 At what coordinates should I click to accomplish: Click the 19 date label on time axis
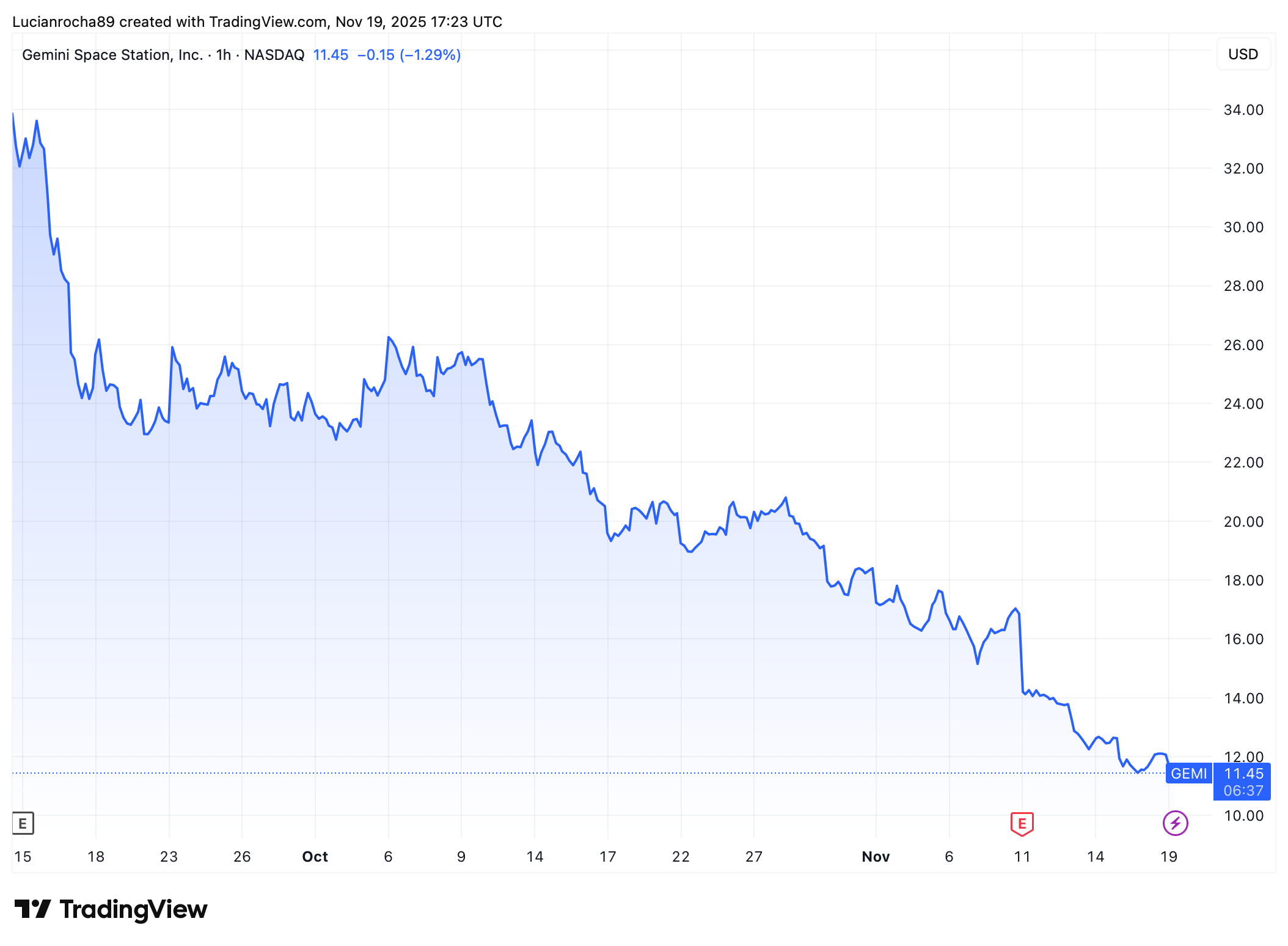pos(1169,857)
